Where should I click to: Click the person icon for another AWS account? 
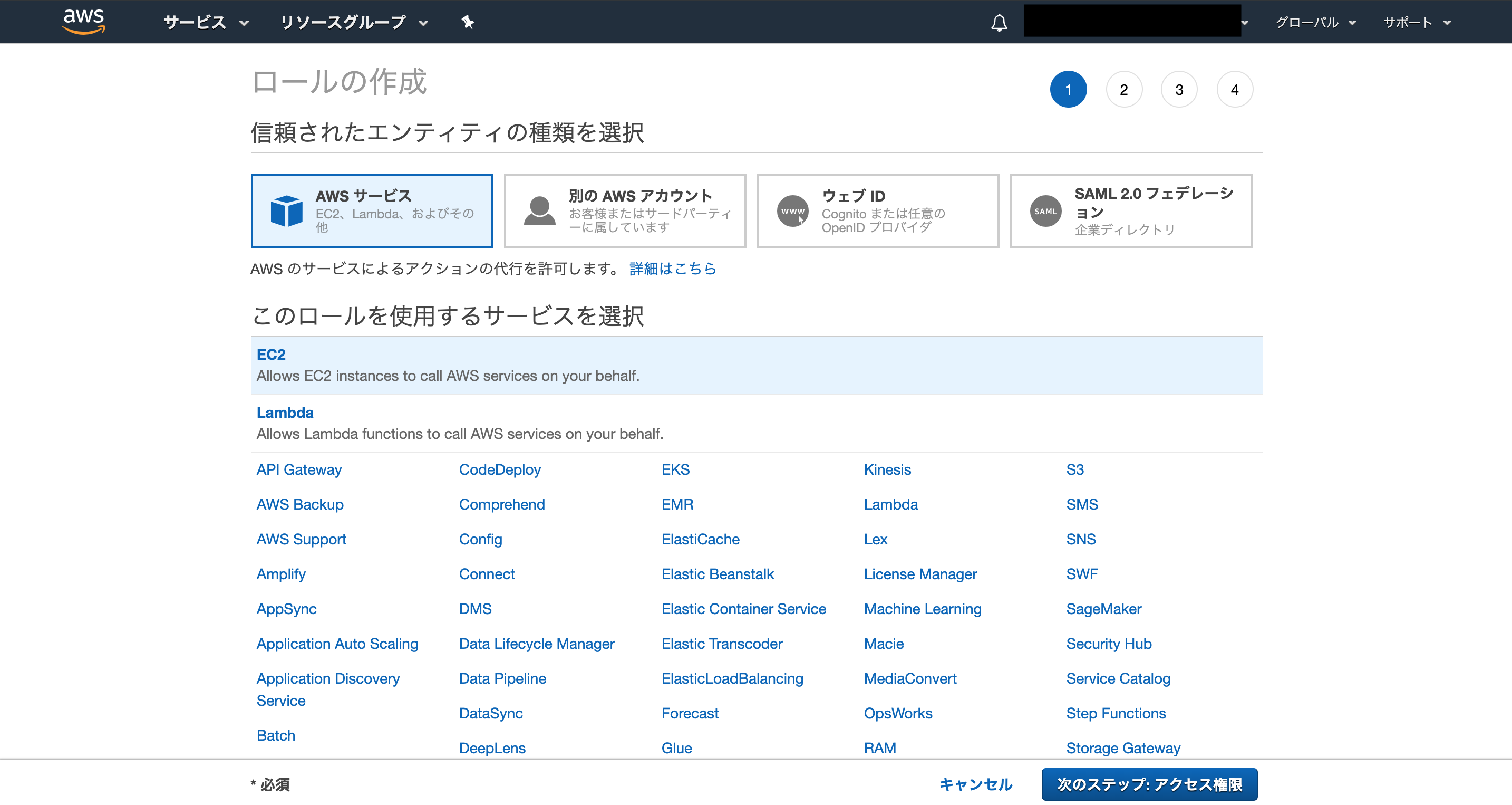pos(539,211)
